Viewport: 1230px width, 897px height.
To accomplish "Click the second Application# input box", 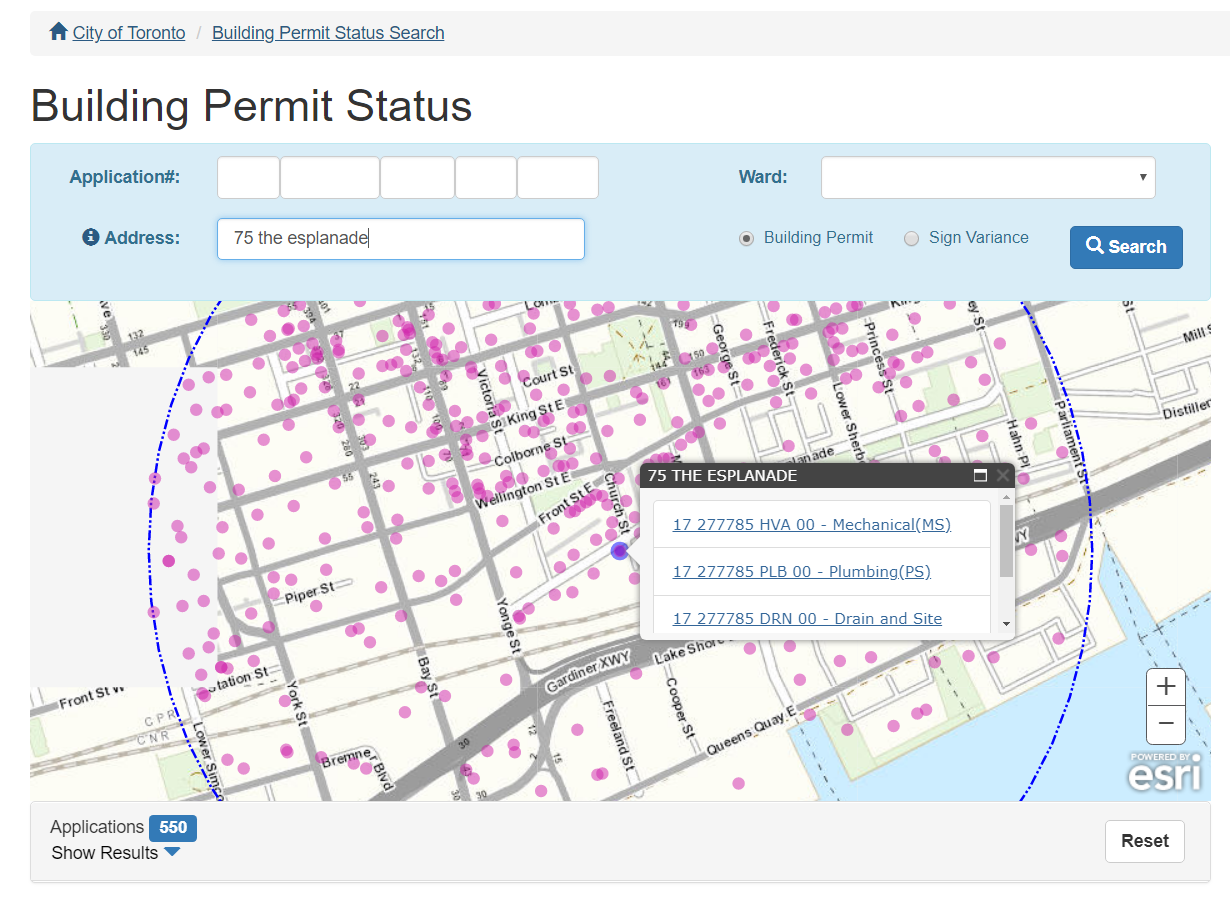I will (330, 178).
